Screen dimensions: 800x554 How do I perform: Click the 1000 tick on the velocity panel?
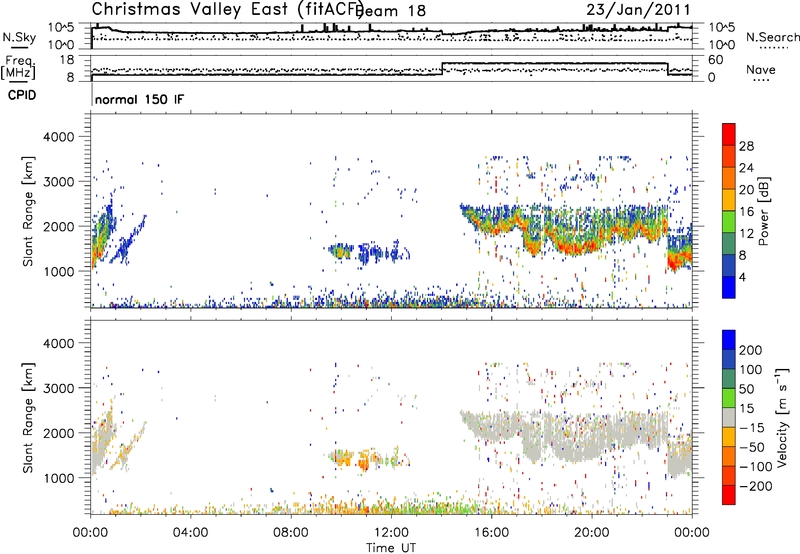pos(59,478)
